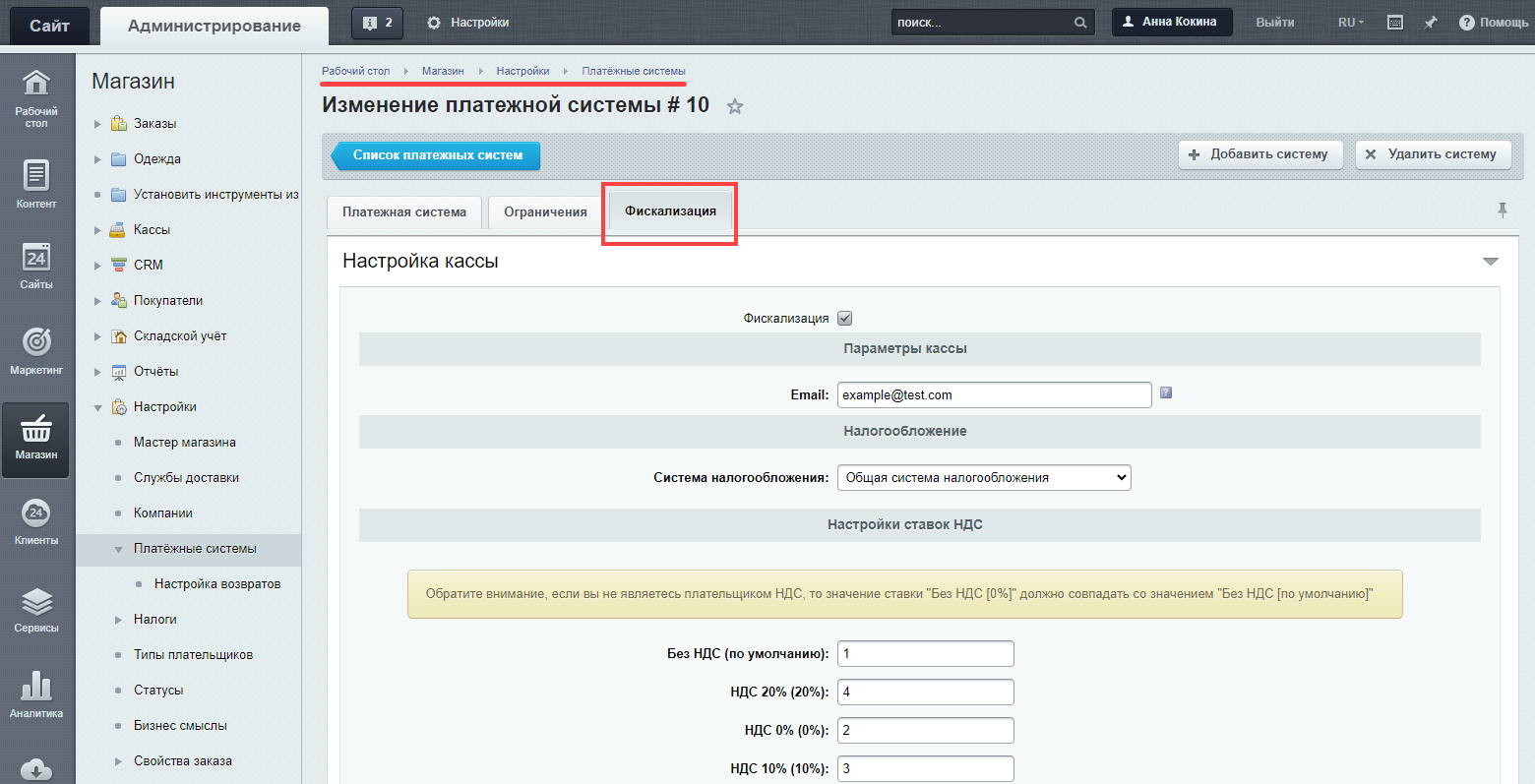This screenshot has width=1535, height=784.
Task: Click the pin icon in top bar
Action: tap(1431, 23)
